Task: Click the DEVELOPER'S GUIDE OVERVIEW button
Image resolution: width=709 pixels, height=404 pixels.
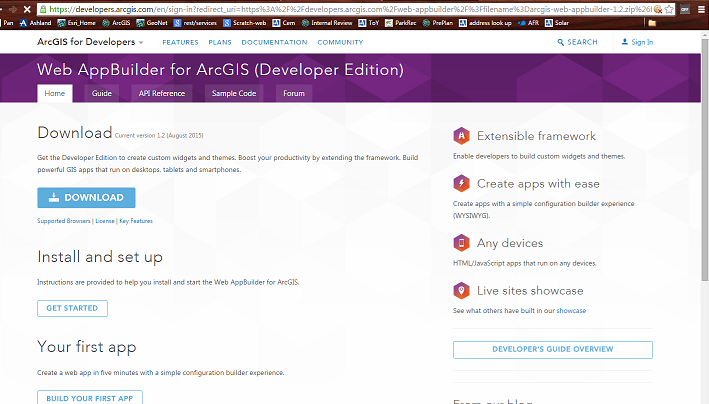Action: 553,349
